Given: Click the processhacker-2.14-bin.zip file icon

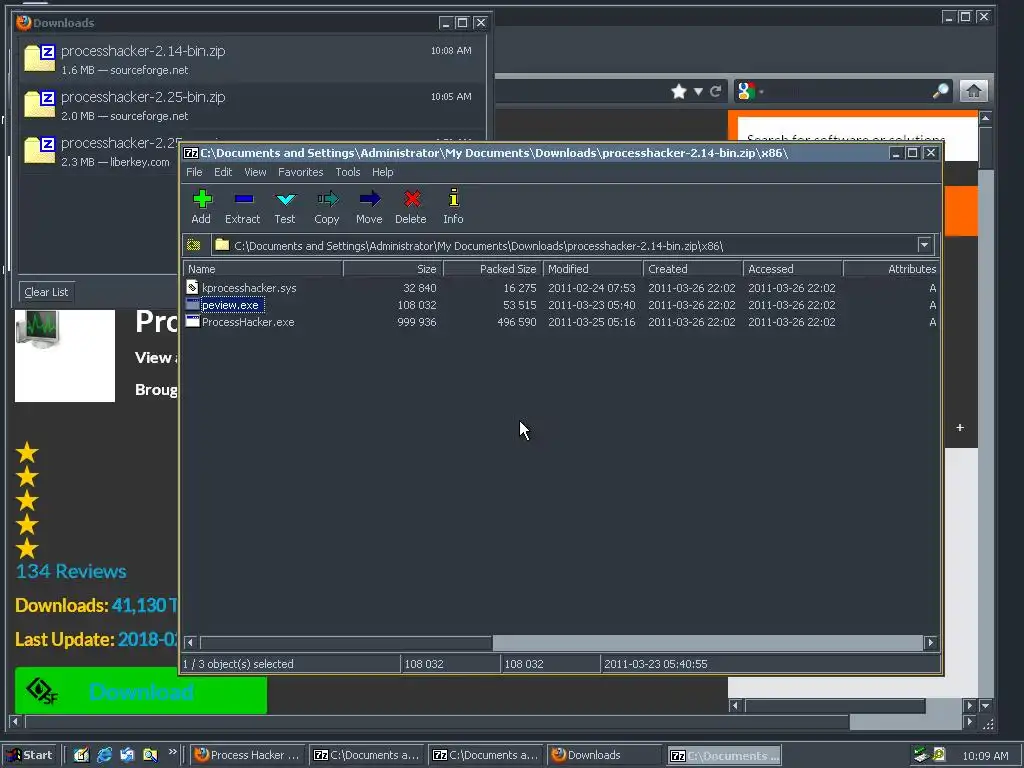Looking at the screenshot, I should pyautogui.click(x=40, y=58).
